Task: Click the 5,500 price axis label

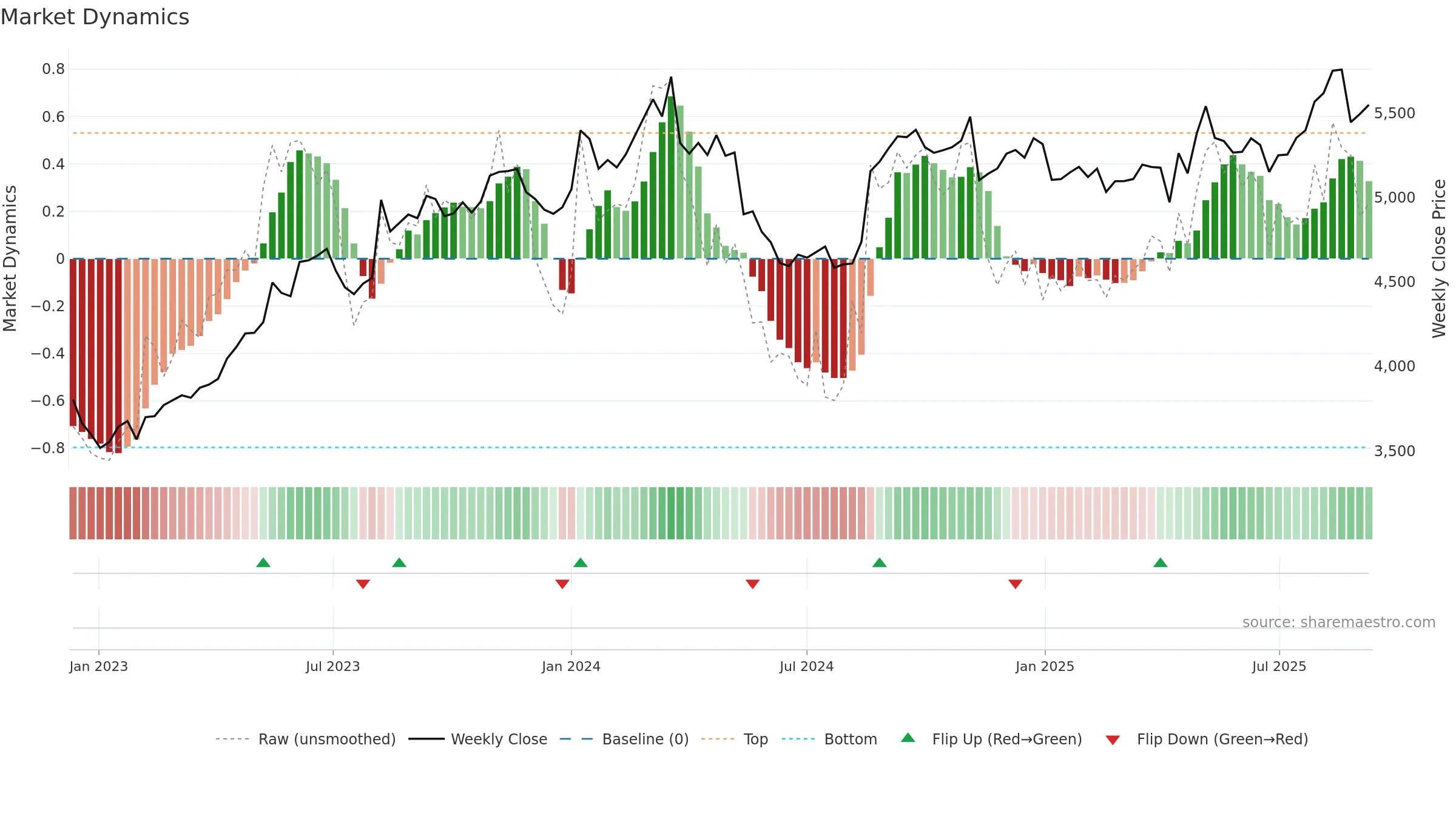Action: point(1395,113)
